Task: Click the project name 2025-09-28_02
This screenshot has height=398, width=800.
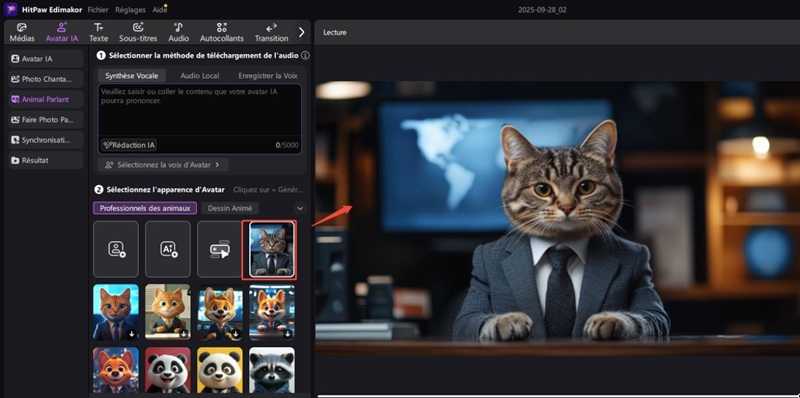Action: [542, 10]
